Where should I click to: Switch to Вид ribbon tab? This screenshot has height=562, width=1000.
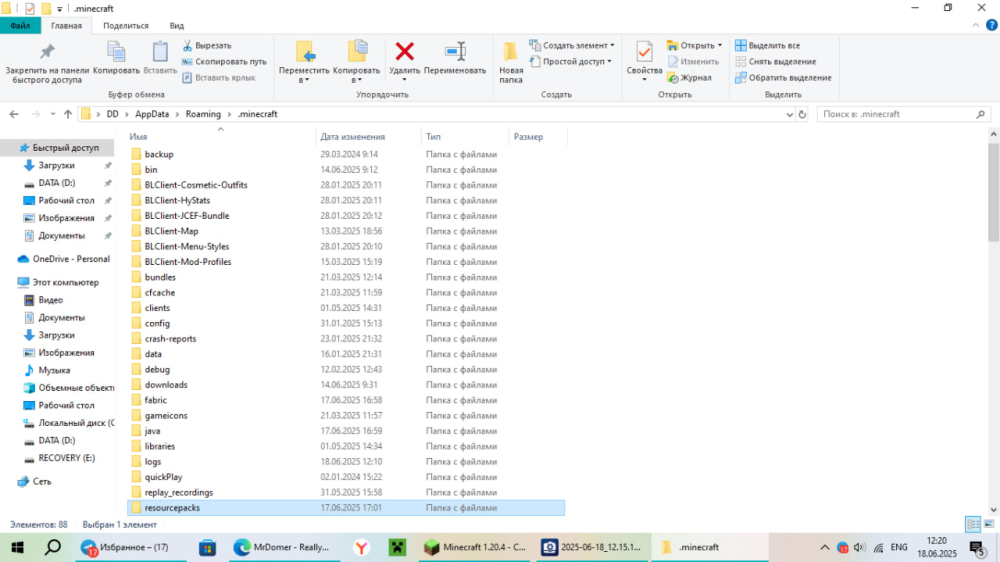tap(177, 26)
